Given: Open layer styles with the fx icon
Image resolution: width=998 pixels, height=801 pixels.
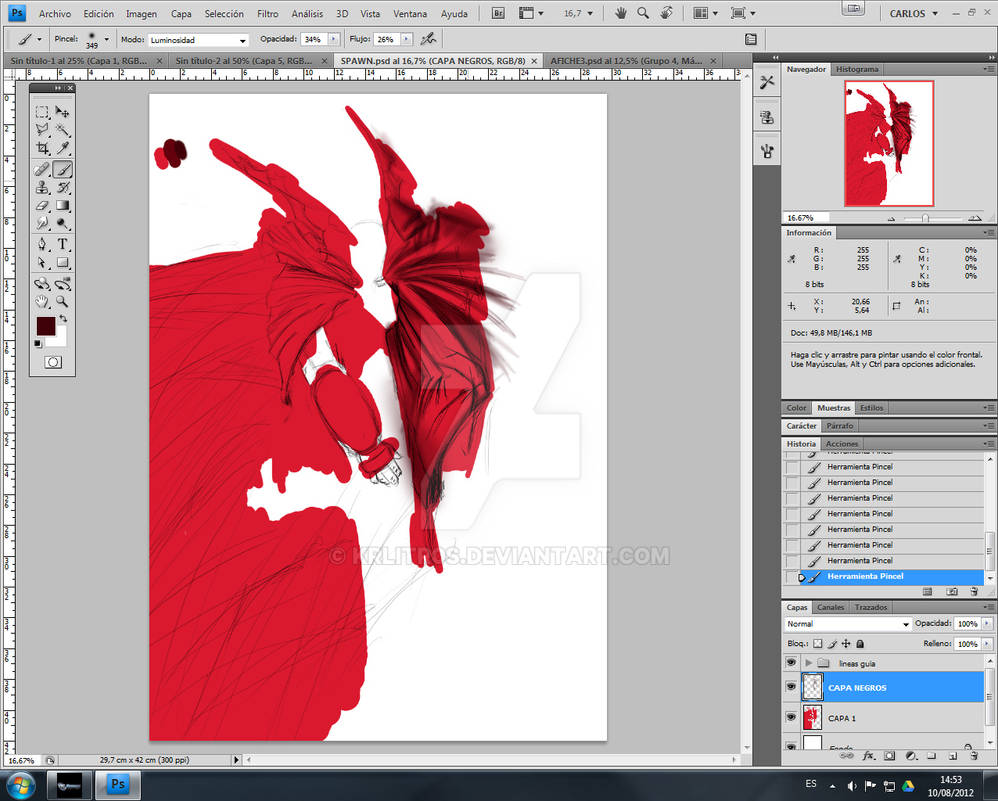Looking at the screenshot, I should pyautogui.click(x=868, y=756).
